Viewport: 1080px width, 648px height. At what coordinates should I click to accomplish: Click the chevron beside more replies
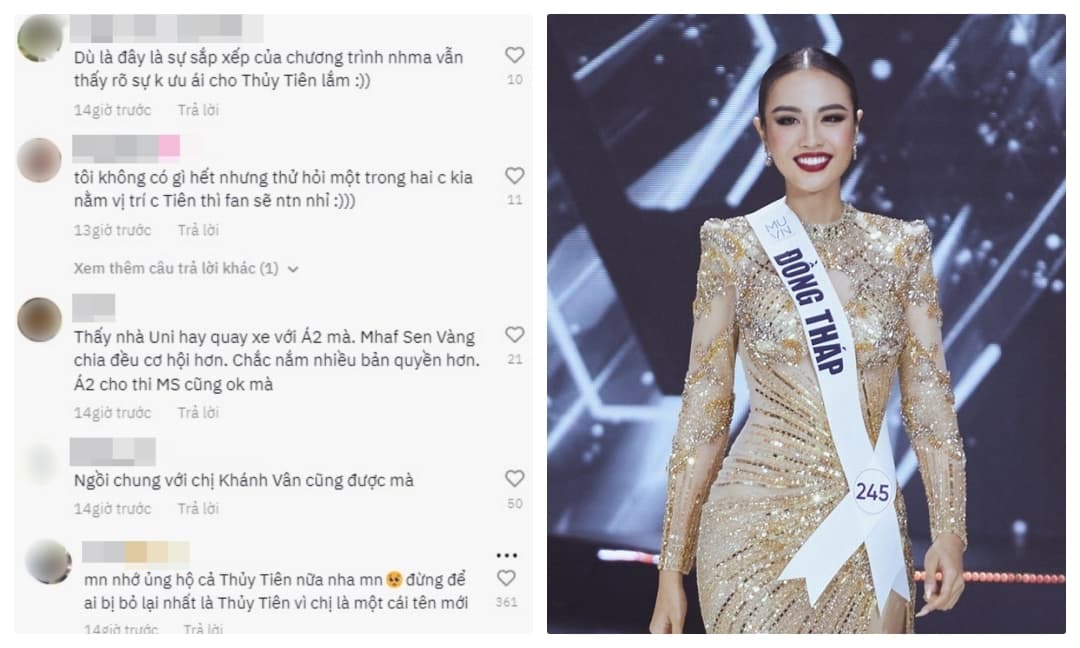tap(293, 269)
